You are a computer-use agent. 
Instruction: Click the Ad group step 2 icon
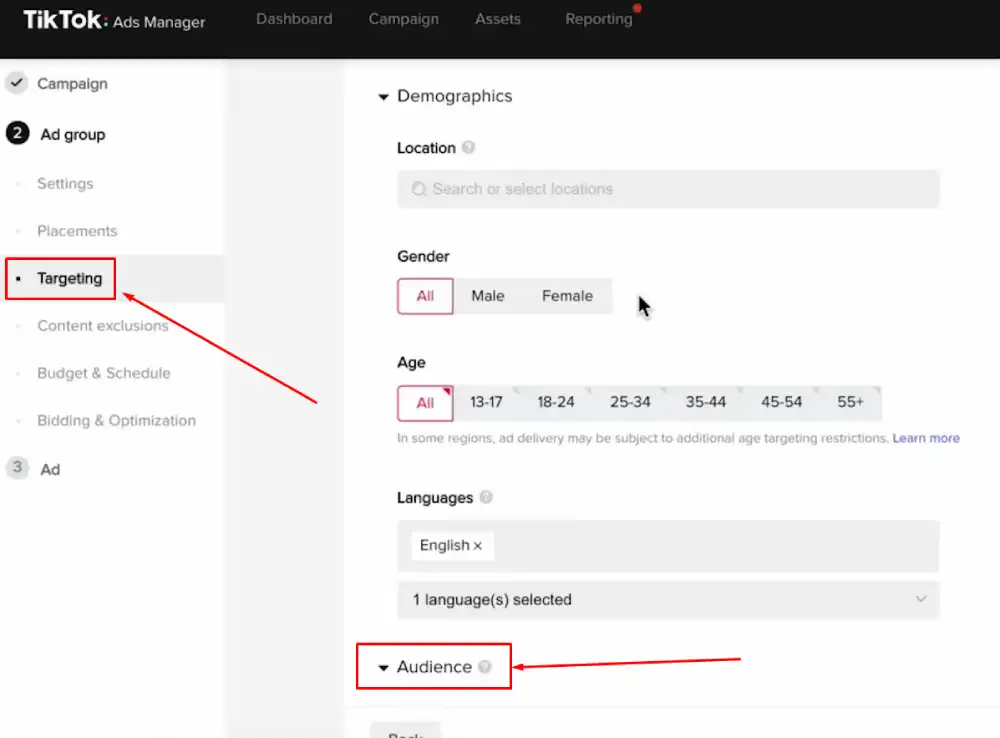(17, 134)
